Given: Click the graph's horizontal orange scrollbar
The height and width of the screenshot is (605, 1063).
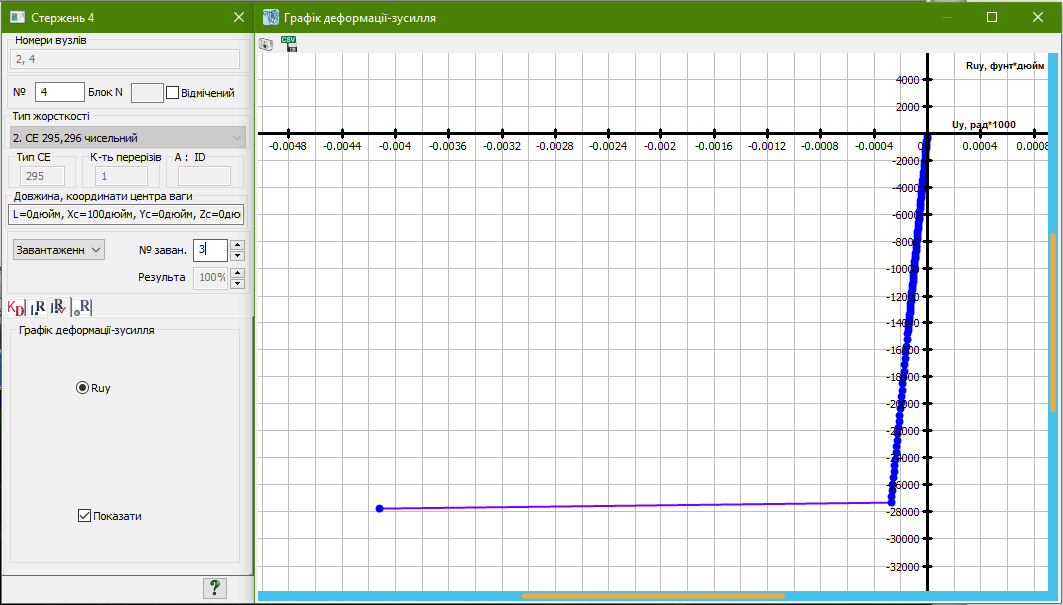Looking at the screenshot, I should click(653, 597).
